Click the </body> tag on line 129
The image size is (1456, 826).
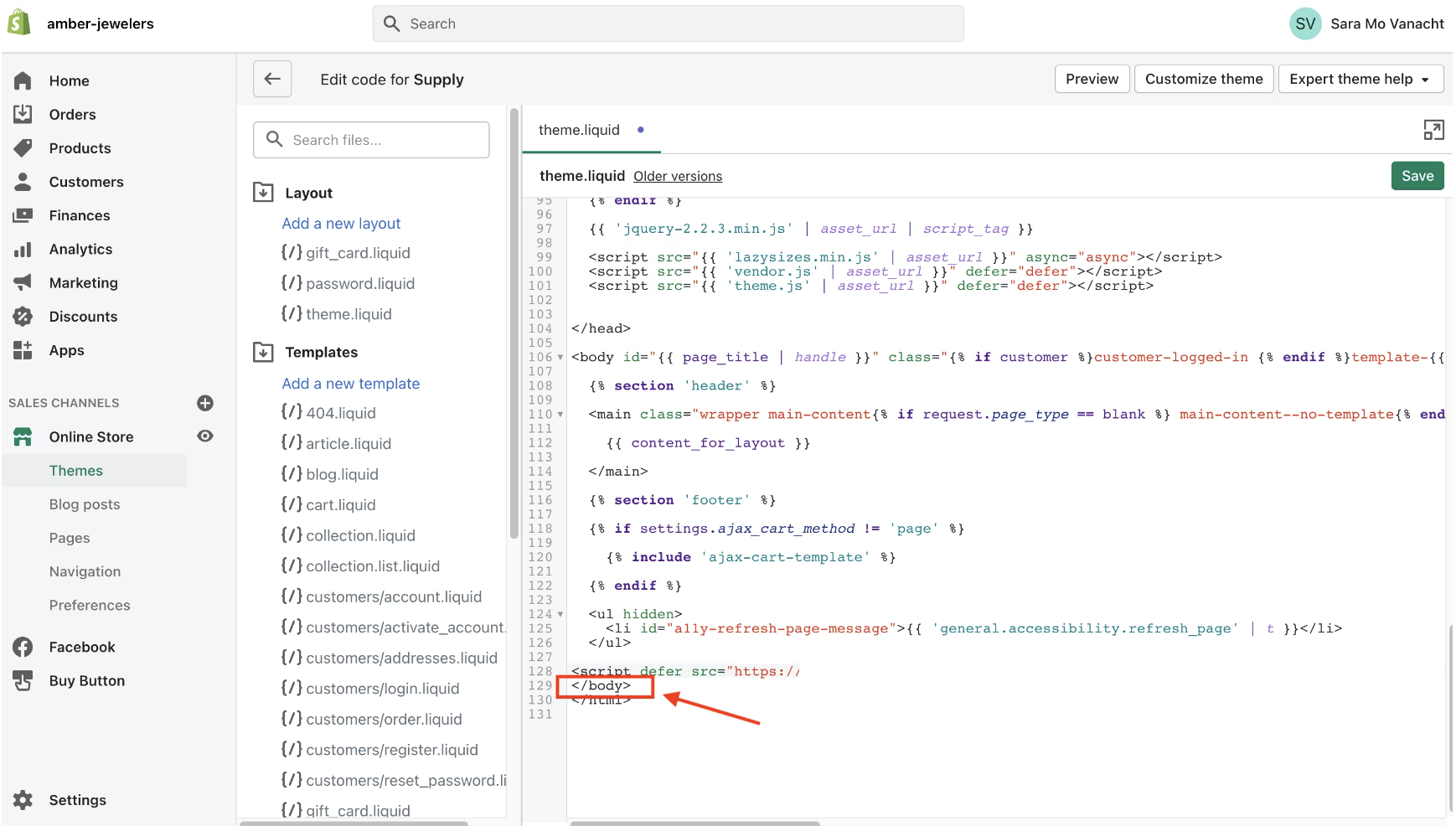click(x=601, y=685)
